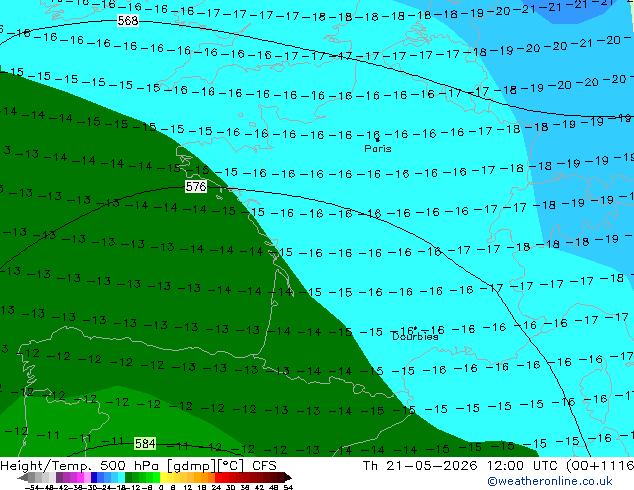Click the yellow swatch in the temperature legend
634x490 pixels.
164,478
